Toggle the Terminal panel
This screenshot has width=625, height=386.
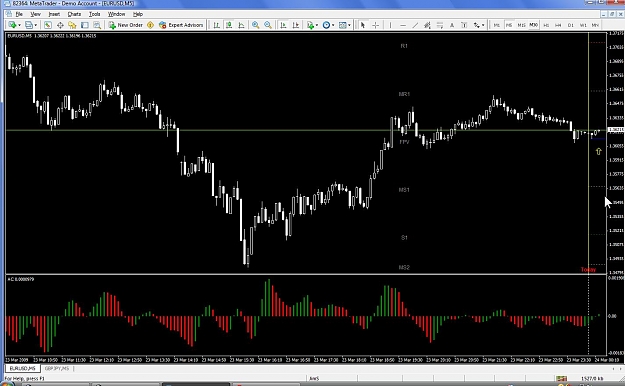(85, 25)
